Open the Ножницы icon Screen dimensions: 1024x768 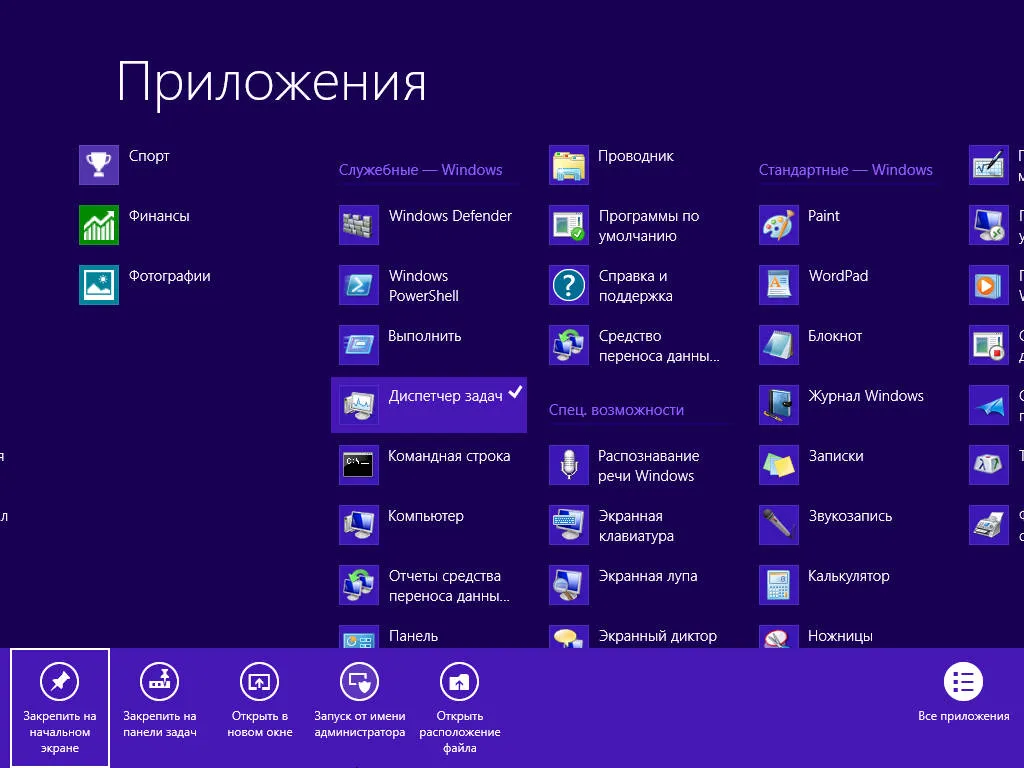pos(778,637)
